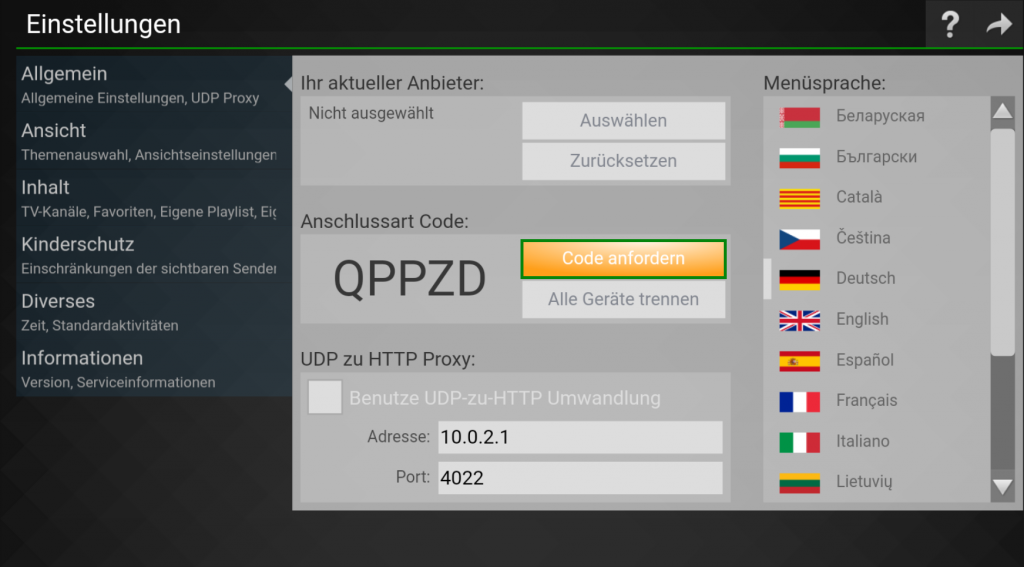Open the Kinderschutz settings section
Viewport: 1024px width, 567px height.
click(x=154, y=255)
